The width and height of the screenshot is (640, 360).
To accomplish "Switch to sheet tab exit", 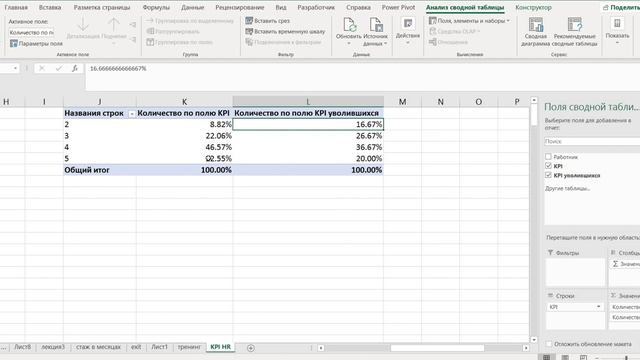I will (136, 347).
